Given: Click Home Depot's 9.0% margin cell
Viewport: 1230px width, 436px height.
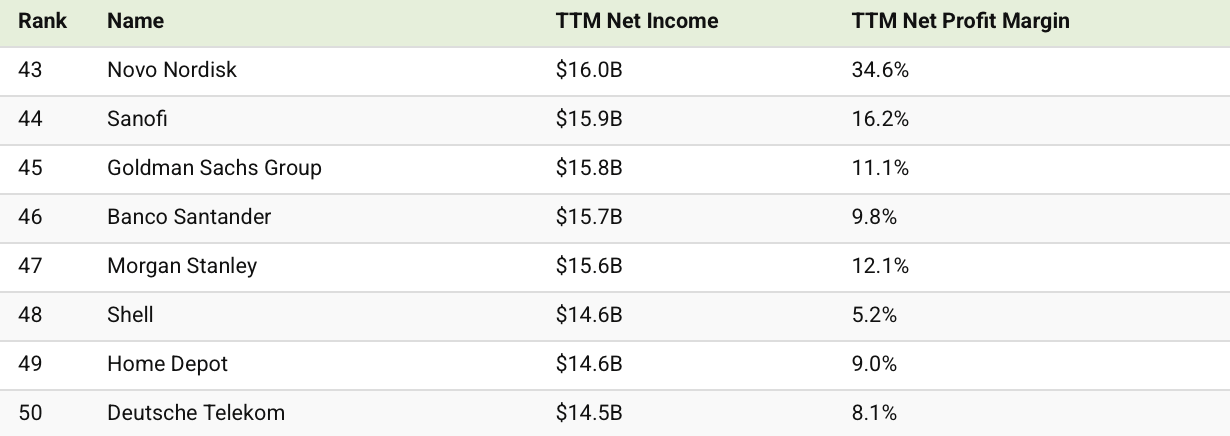Looking at the screenshot, I should tap(874, 364).
